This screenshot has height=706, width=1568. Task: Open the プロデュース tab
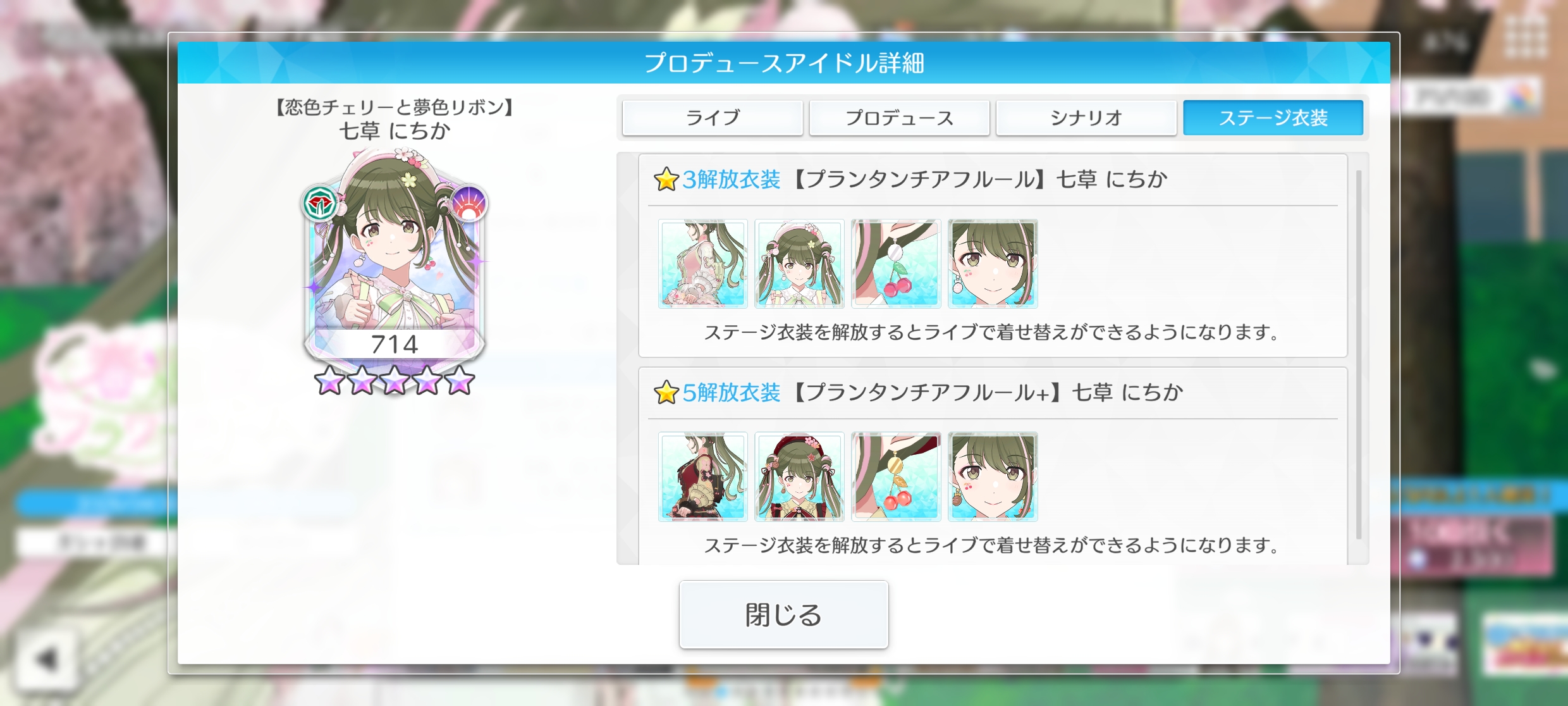click(x=899, y=118)
